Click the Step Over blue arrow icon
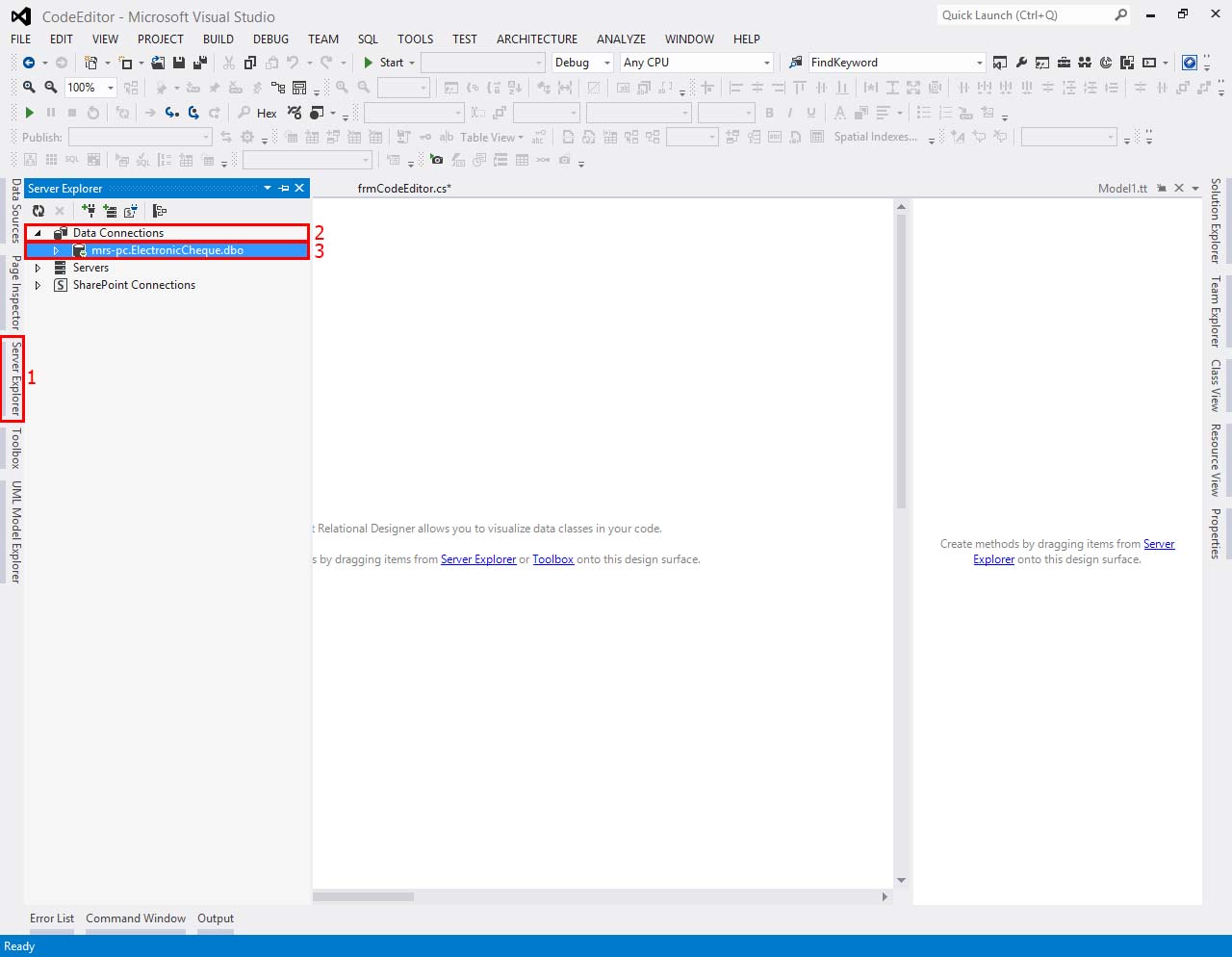Viewport: 1232px width, 957px height. [x=193, y=113]
